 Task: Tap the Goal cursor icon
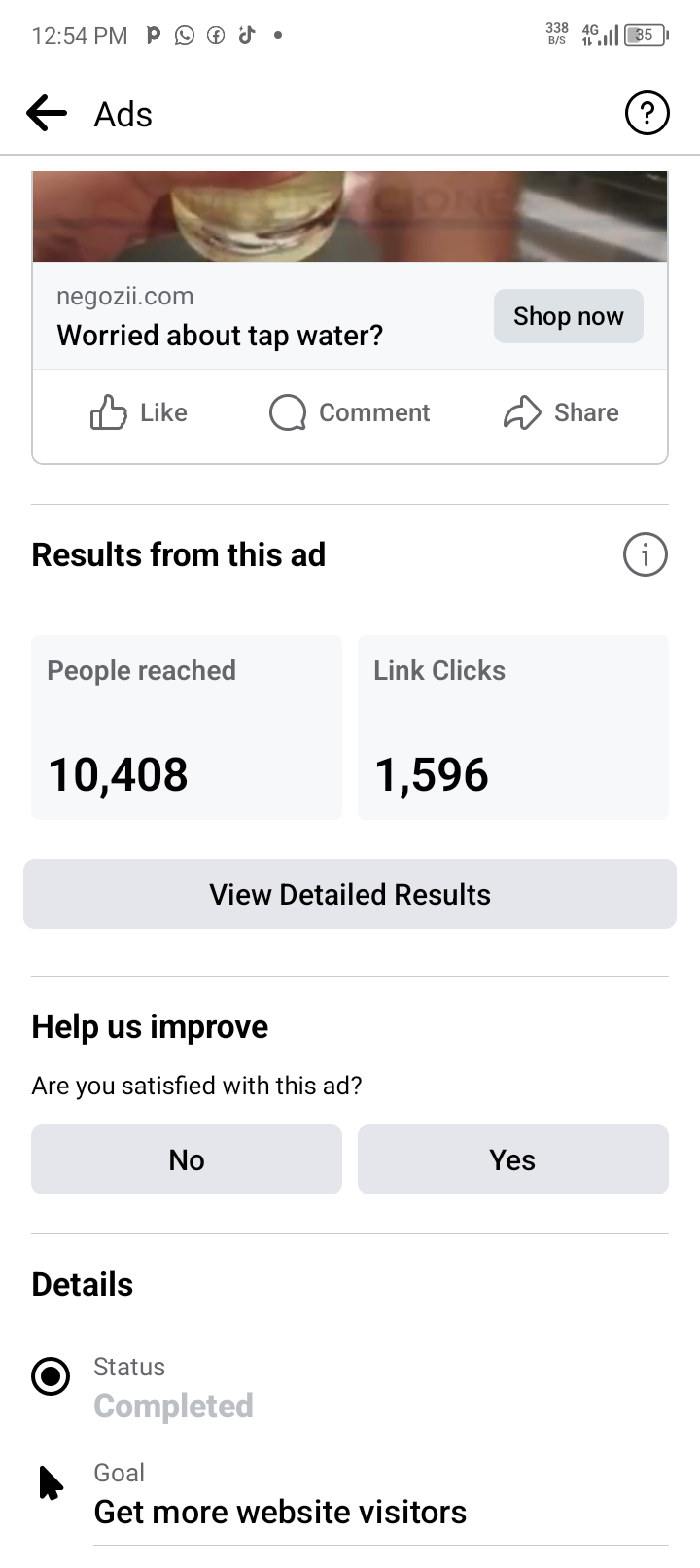pyautogui.click(x=51, y=1482)
